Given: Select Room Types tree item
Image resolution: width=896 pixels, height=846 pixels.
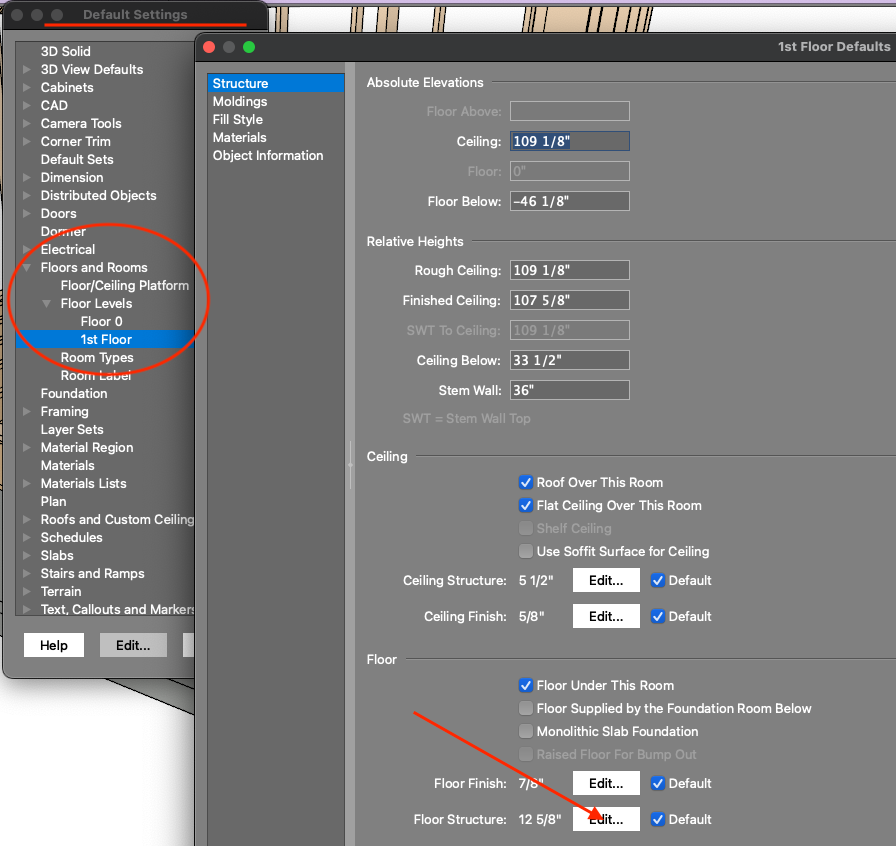Looking at the screenshot, I should tap(97, 357).
